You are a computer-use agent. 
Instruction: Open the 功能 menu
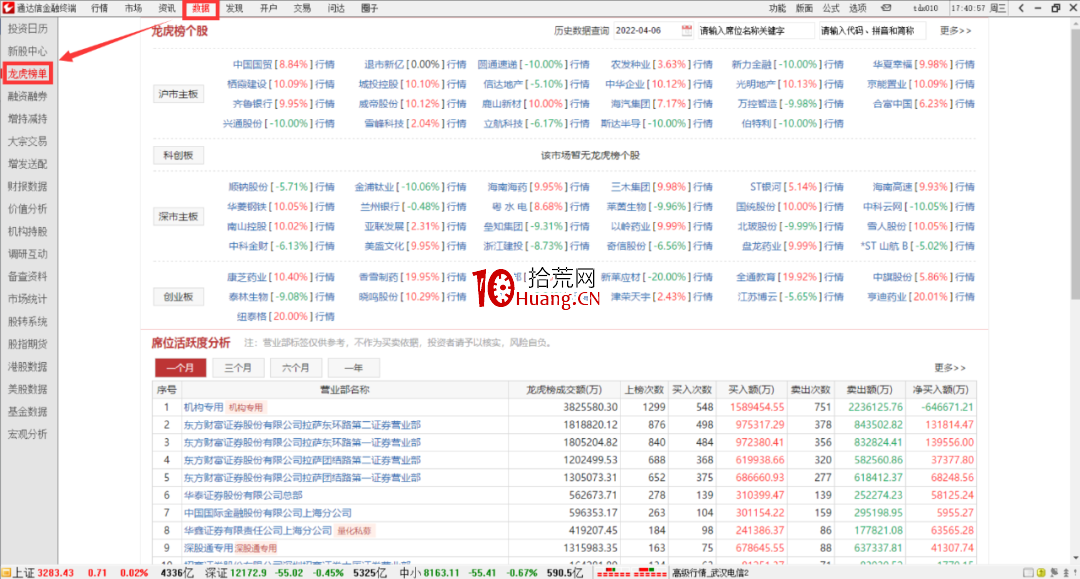777,8
